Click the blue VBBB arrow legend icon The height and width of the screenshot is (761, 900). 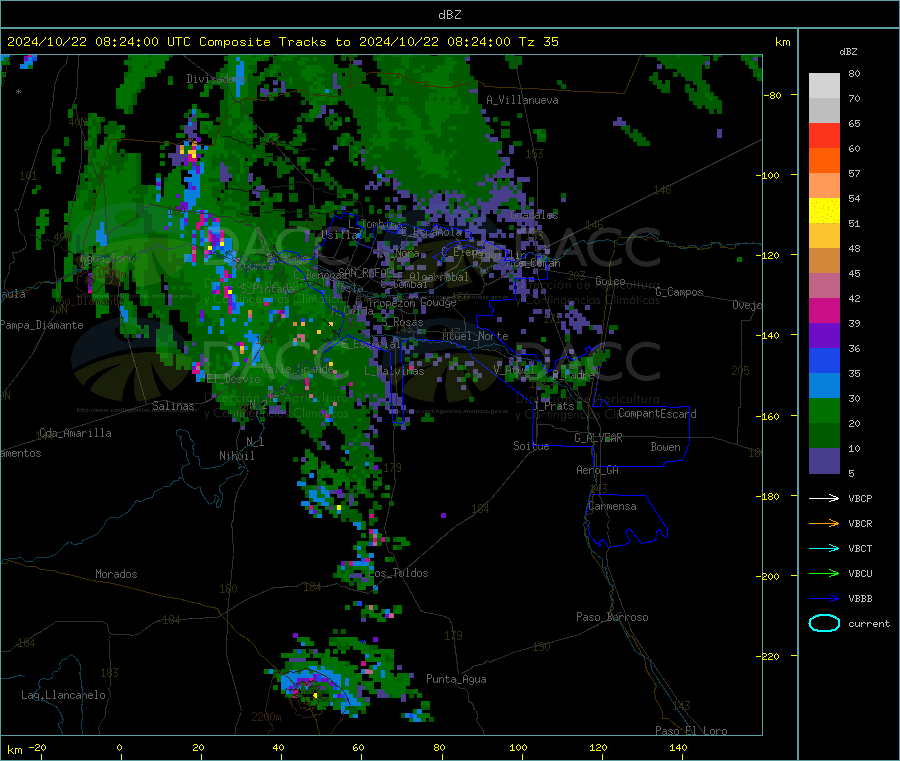pos(824,599)
